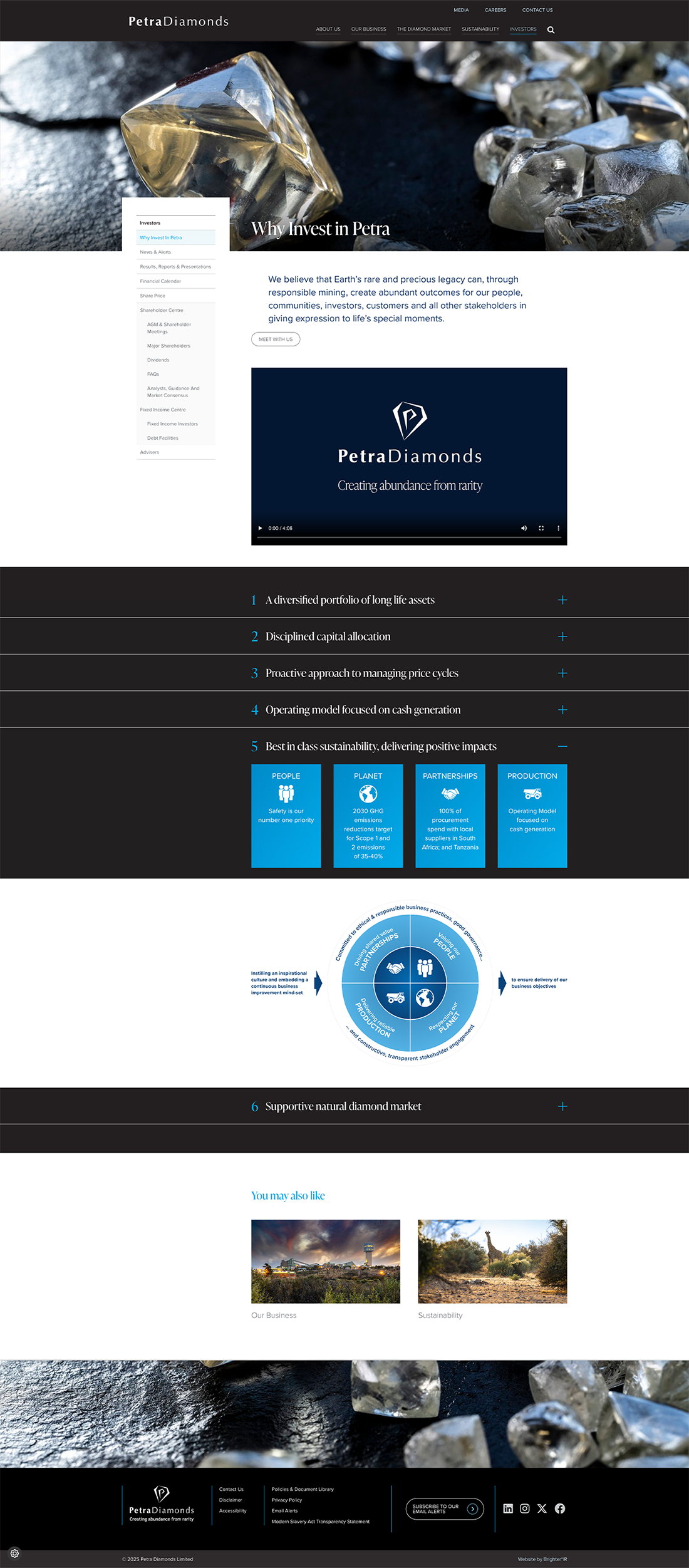Click the Subscribe to Email Alerts arrow
This screenshot has width=689, height=1568.
tap(473, 1509)
